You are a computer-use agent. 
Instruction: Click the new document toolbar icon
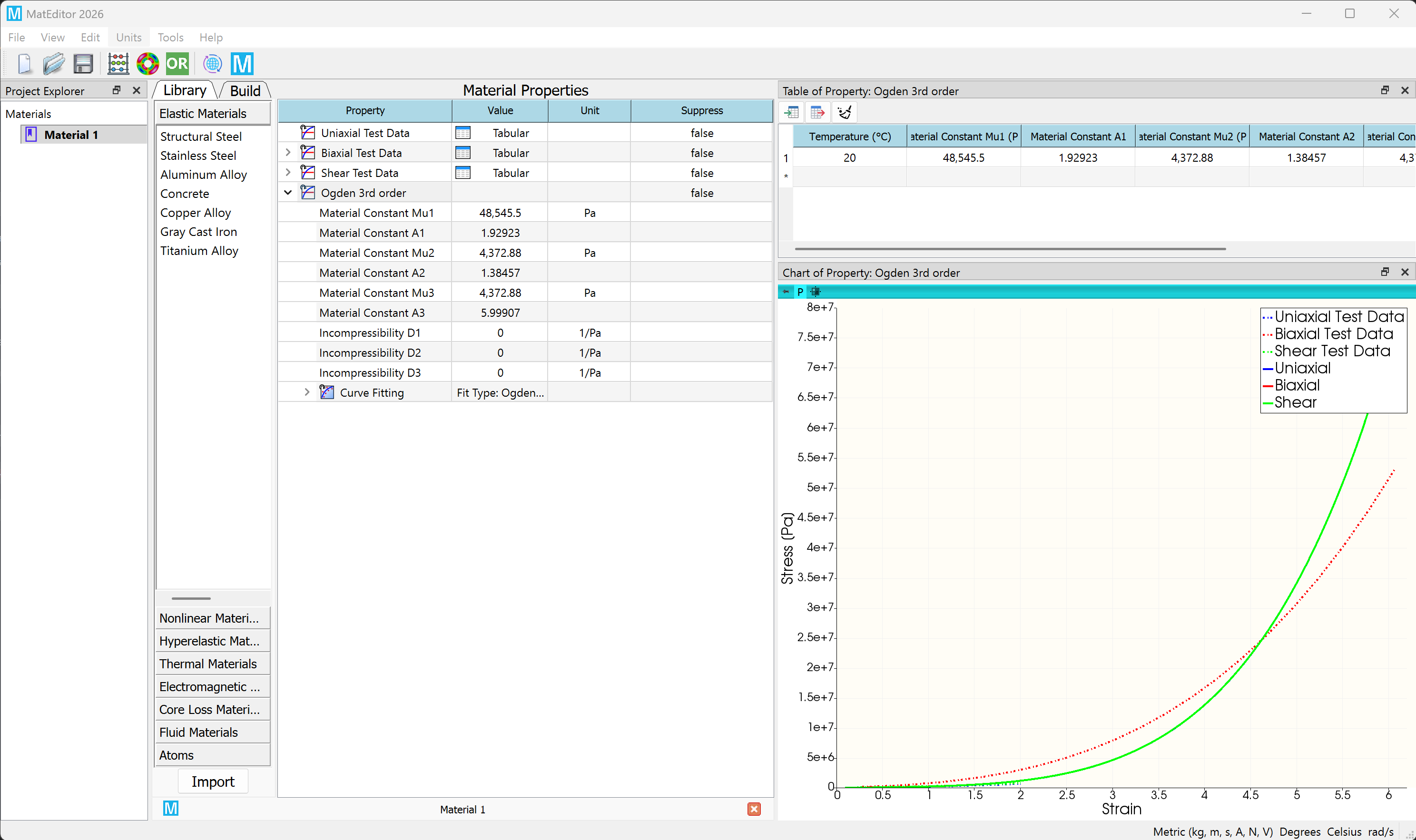pos(24,63)
